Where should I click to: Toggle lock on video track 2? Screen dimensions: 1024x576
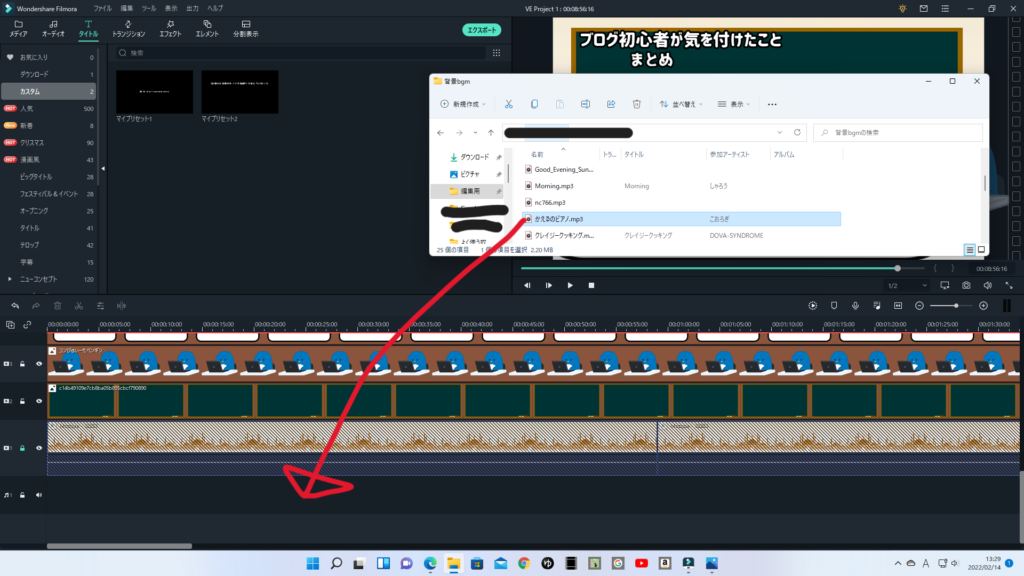tap(22, 401)
